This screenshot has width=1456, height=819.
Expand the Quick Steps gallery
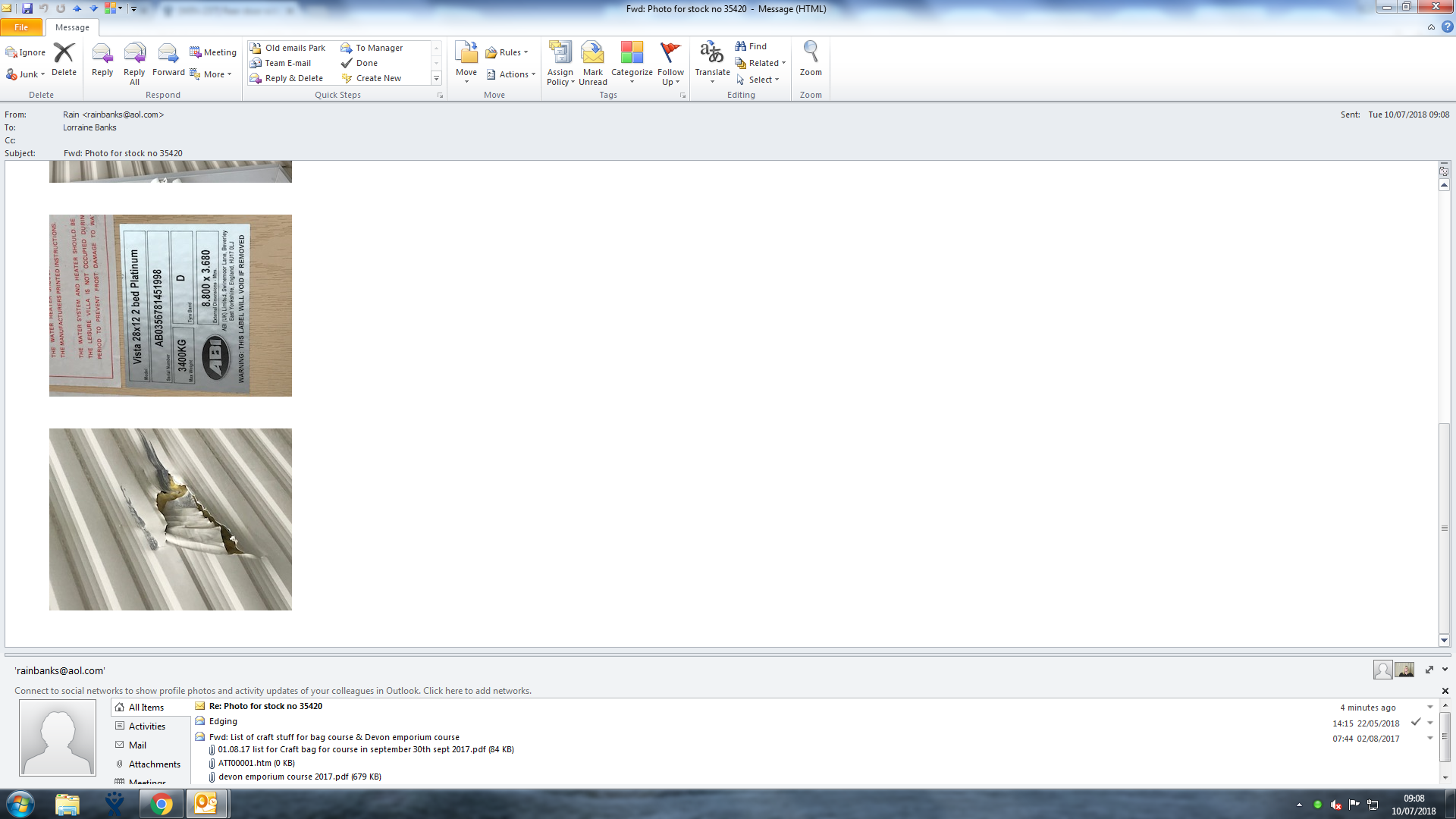point(436,78)
